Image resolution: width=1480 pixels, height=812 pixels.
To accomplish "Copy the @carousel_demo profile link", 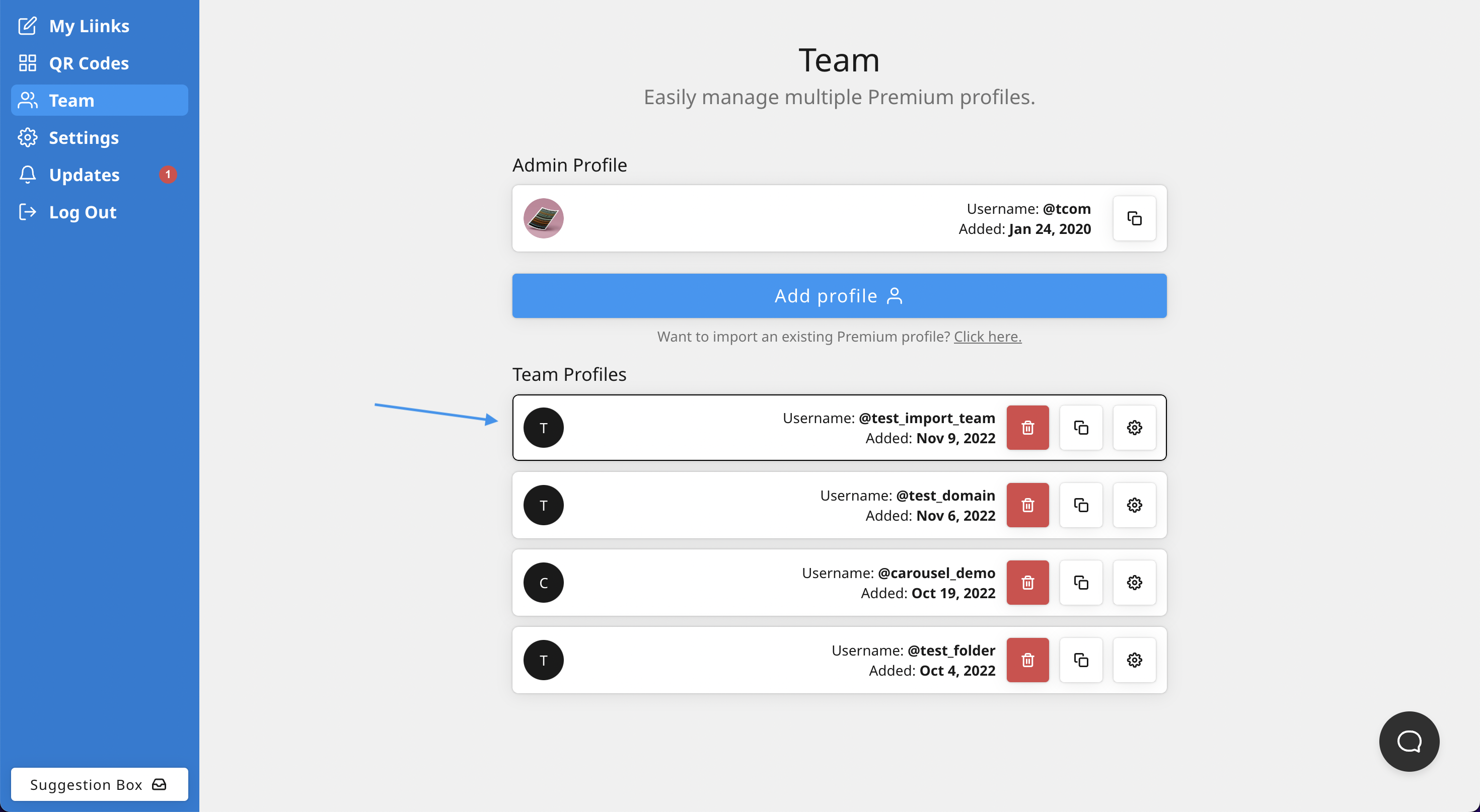I will click(x=1081, y=583).
